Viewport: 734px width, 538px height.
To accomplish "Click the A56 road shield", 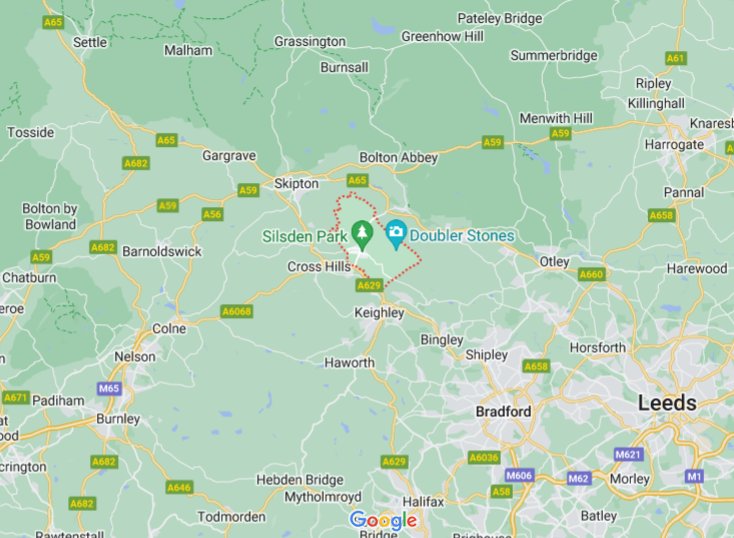I will point(213,214).
